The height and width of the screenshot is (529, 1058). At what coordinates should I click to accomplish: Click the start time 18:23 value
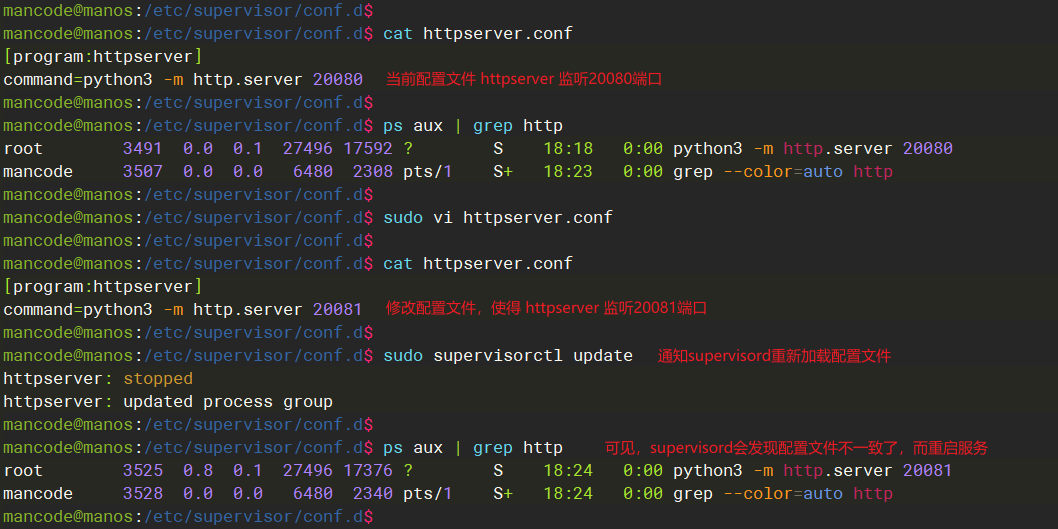[x=568, y=171]
